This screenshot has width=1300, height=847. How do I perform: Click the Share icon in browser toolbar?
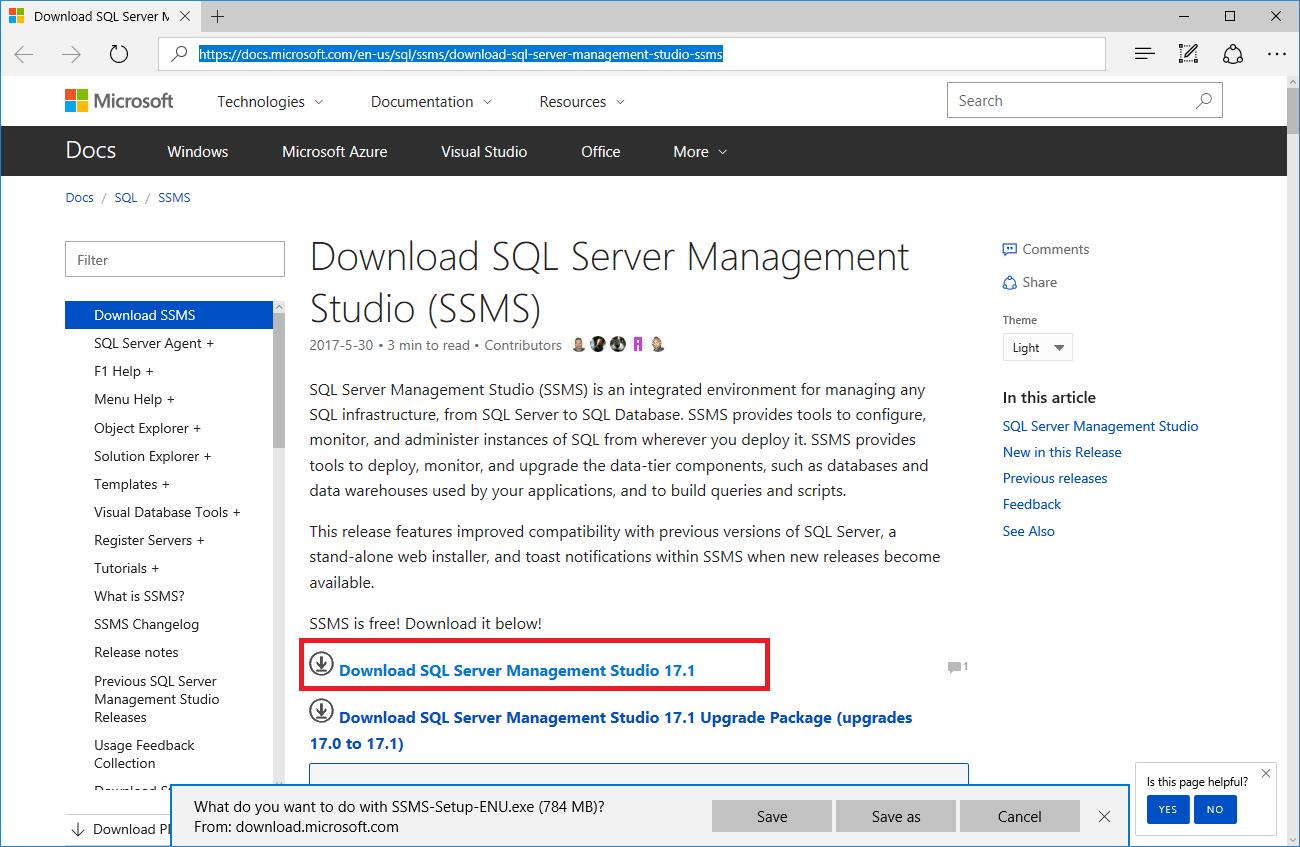1233,54
